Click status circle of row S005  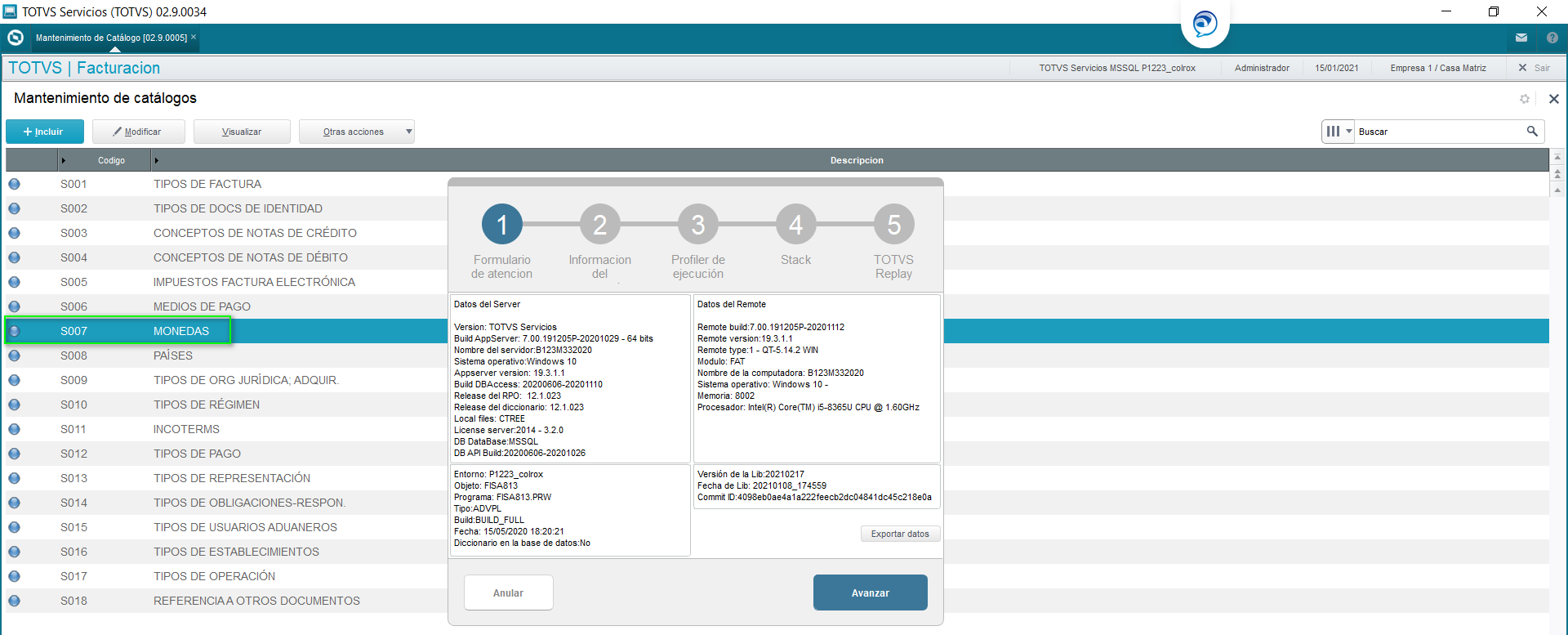(15, 282)
